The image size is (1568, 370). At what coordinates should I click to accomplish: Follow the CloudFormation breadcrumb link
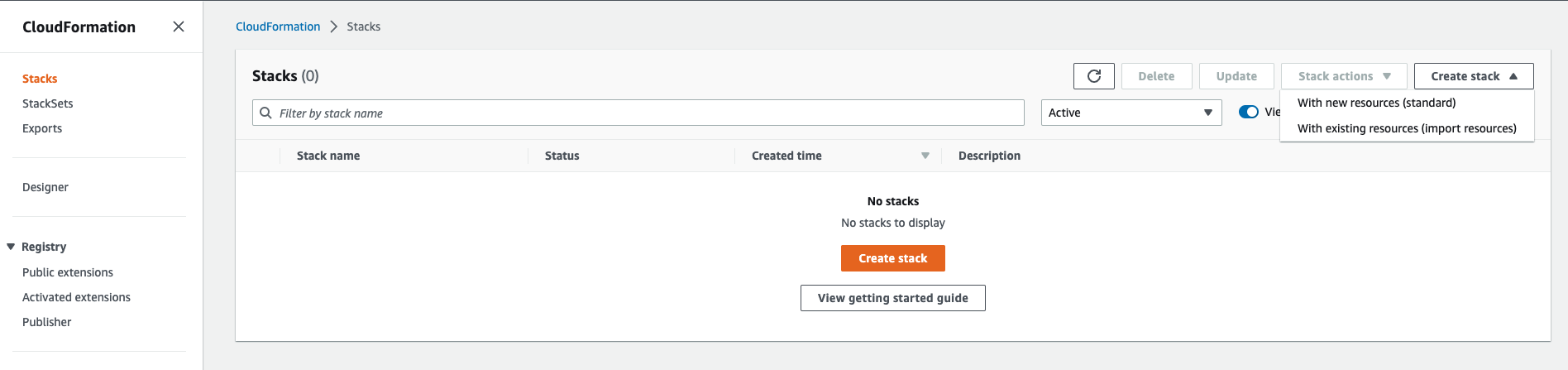[x=278, y=26]
